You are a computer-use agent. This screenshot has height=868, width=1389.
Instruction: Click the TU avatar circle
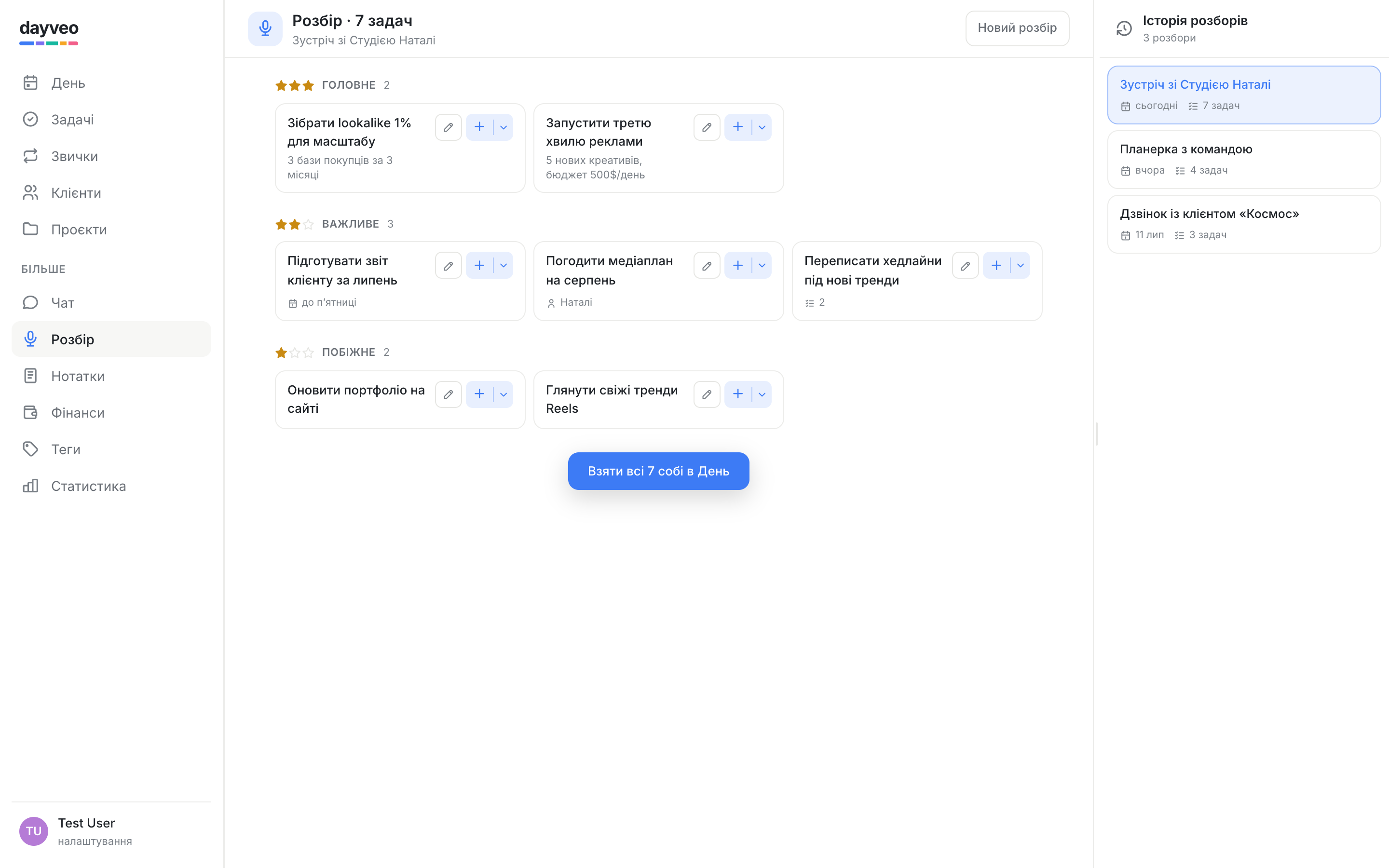coord(33,831)
